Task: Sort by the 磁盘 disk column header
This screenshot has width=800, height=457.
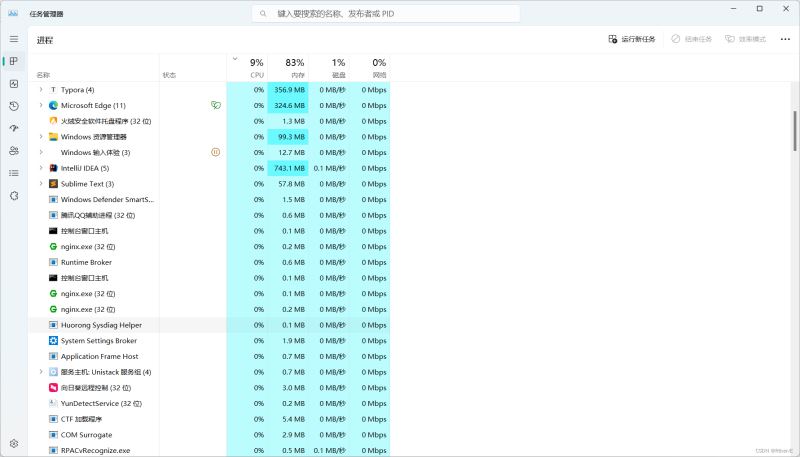Action: point(329,68)
